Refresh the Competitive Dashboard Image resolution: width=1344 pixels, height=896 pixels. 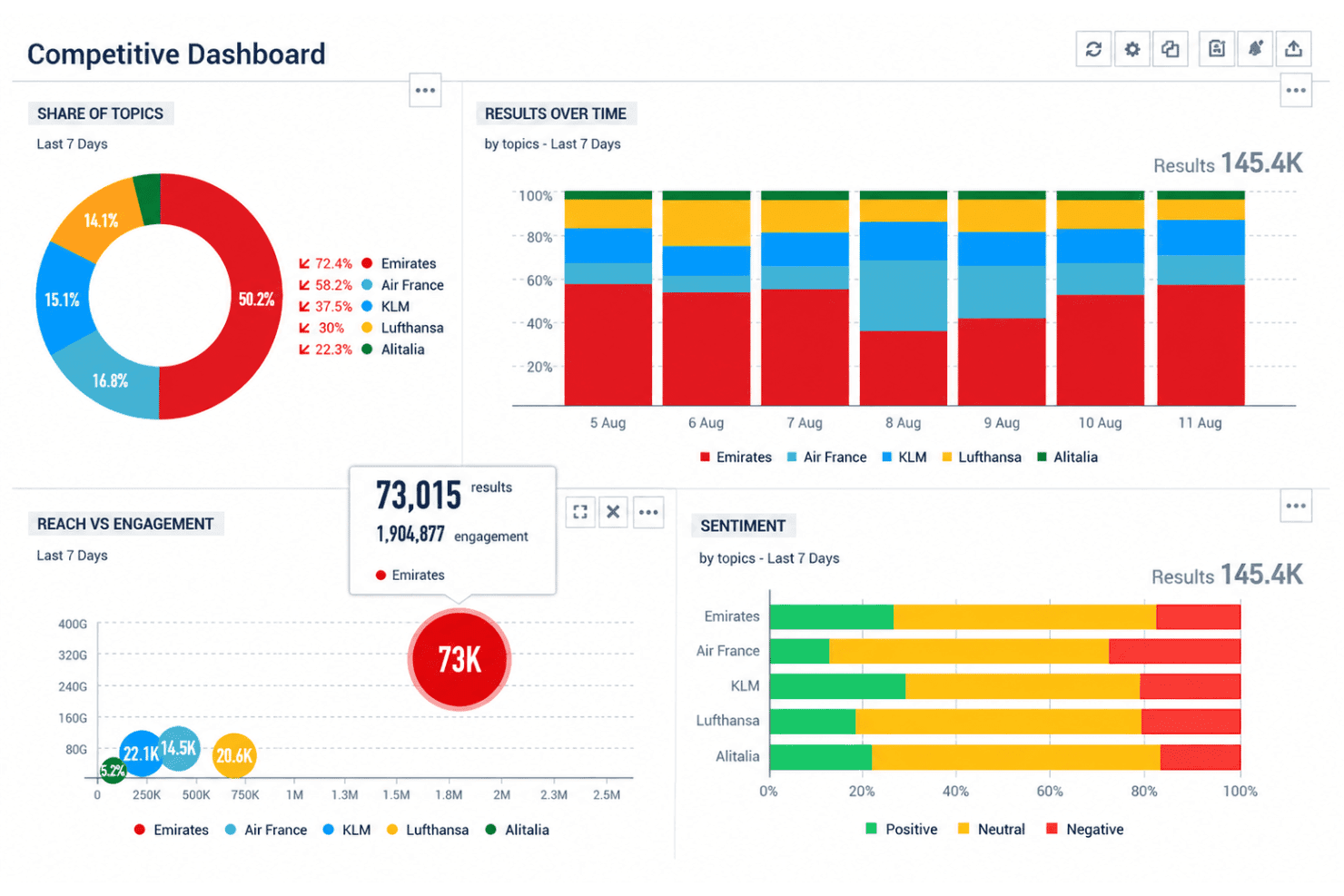coord(1093,49)
